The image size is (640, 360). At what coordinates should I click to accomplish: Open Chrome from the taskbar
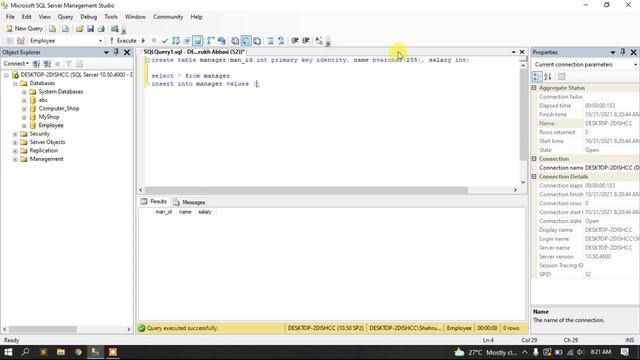[78, 352]
